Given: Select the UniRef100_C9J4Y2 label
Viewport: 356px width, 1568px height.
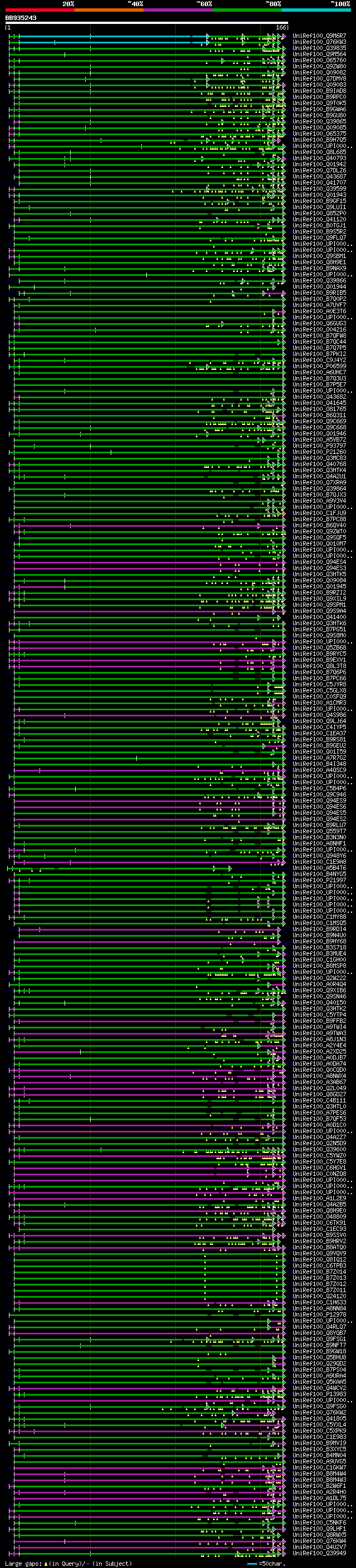Looking at the screenshot, I should coord(319,360).
